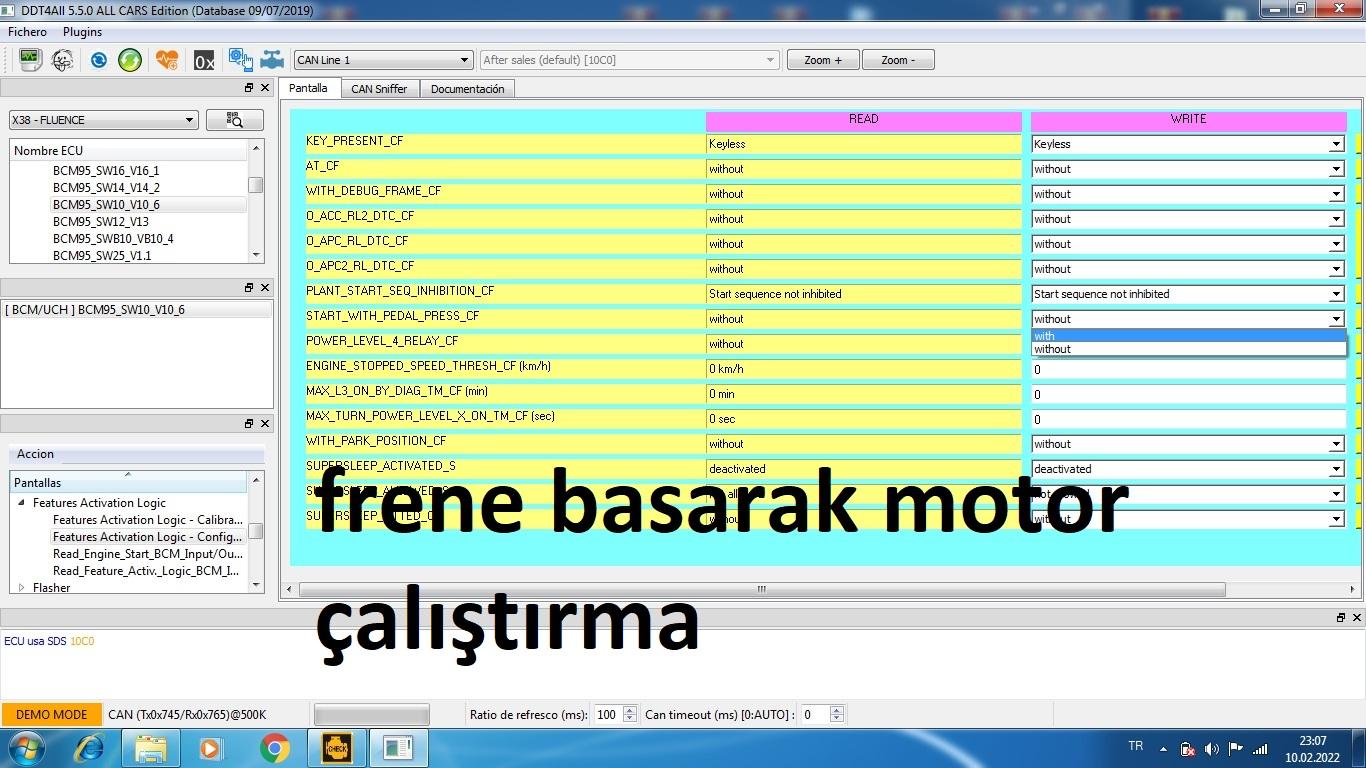The image size is (1366, 768).
Task: Click the Zoom - button
Action: pyautogui.click(x=897, y=60)
